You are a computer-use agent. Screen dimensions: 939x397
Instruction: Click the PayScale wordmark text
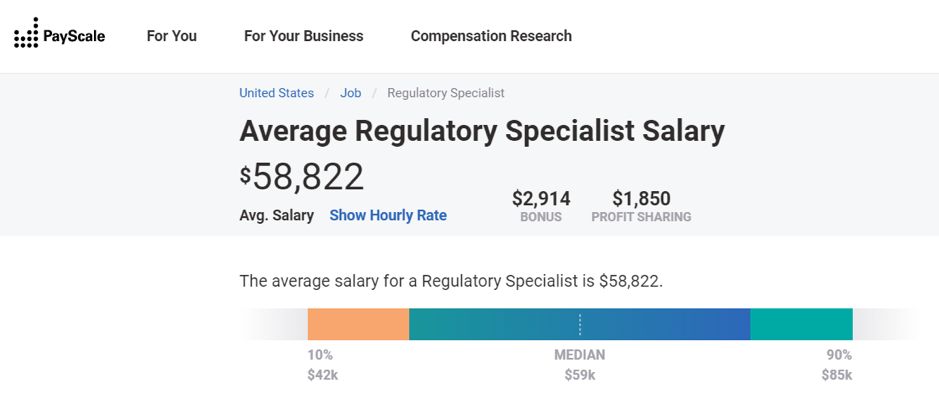click(x=74, y=37)
